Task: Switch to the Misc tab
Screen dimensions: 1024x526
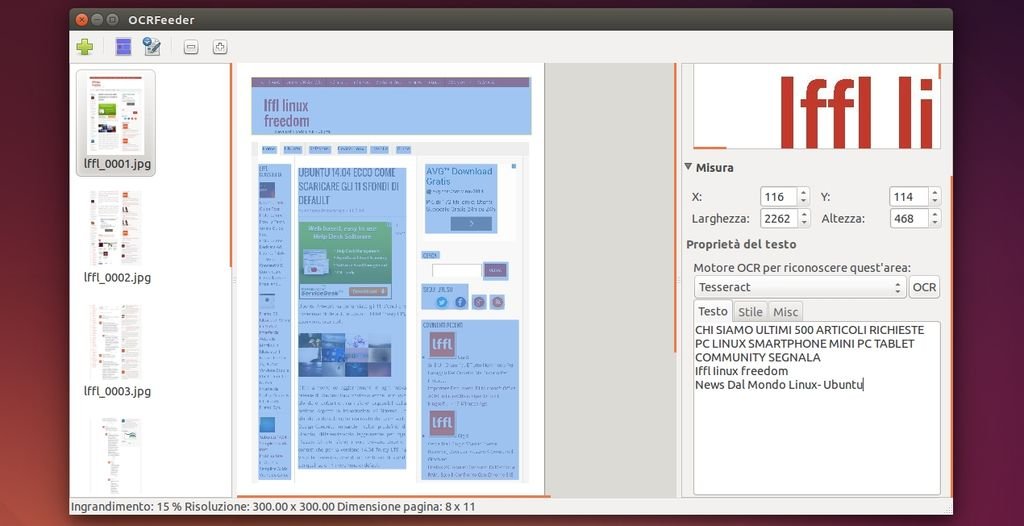Action: click(785, 312)
